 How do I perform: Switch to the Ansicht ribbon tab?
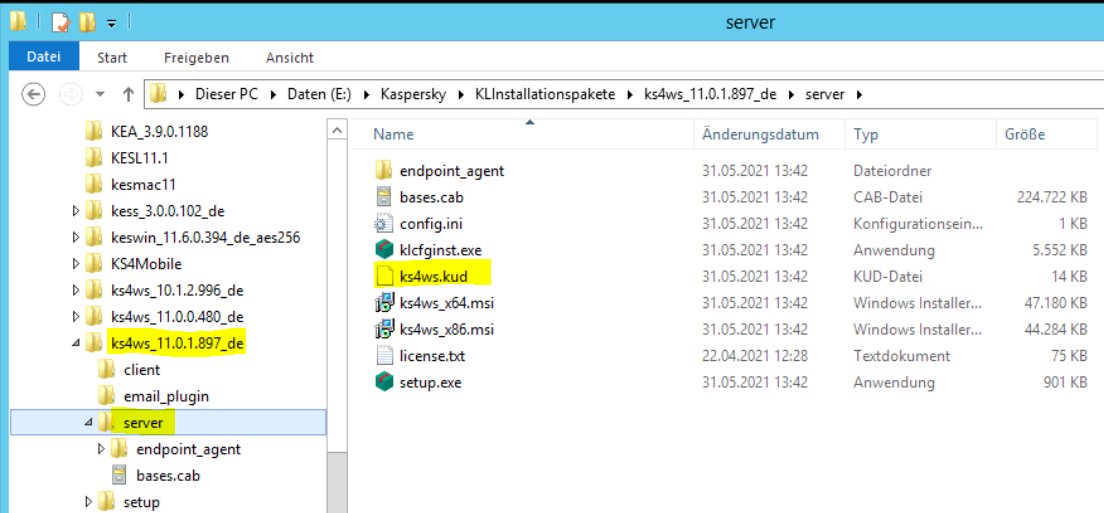pyautogui.click(x=289, y=58)
